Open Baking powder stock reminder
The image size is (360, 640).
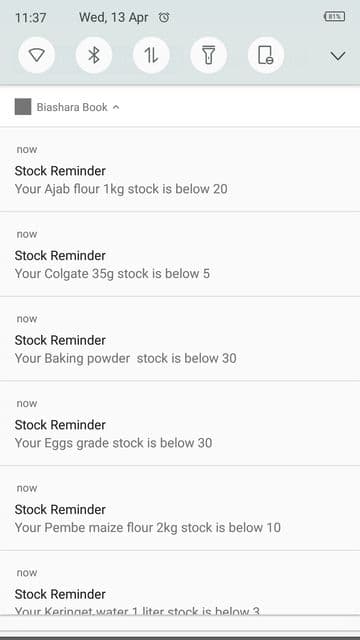pos(180,339)
